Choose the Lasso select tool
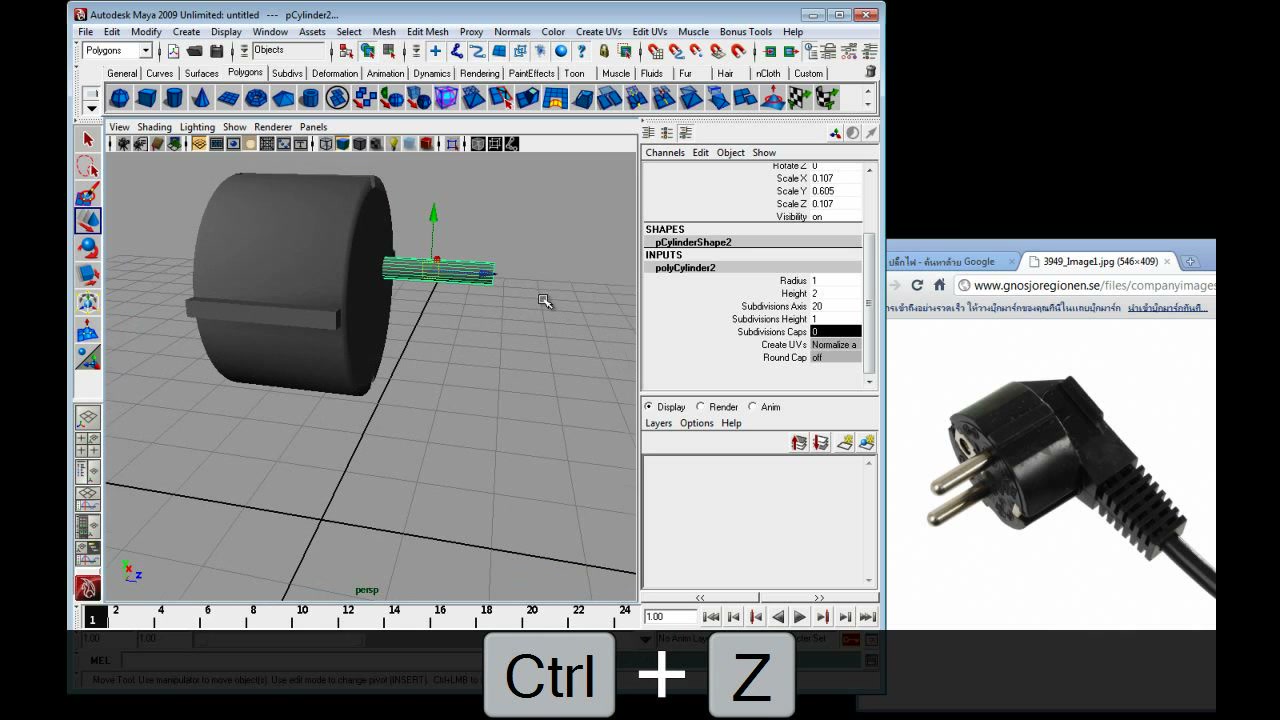This screenshot has height=720, width=1280. pyautogui.click(x=88, y=167)
